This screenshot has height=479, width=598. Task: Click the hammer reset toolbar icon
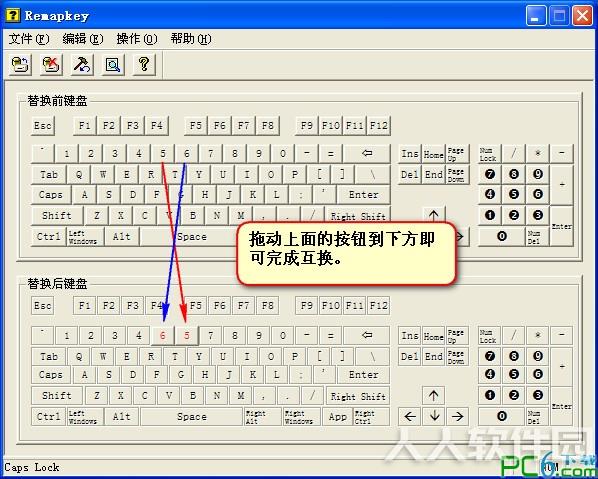tap(82, 64)
